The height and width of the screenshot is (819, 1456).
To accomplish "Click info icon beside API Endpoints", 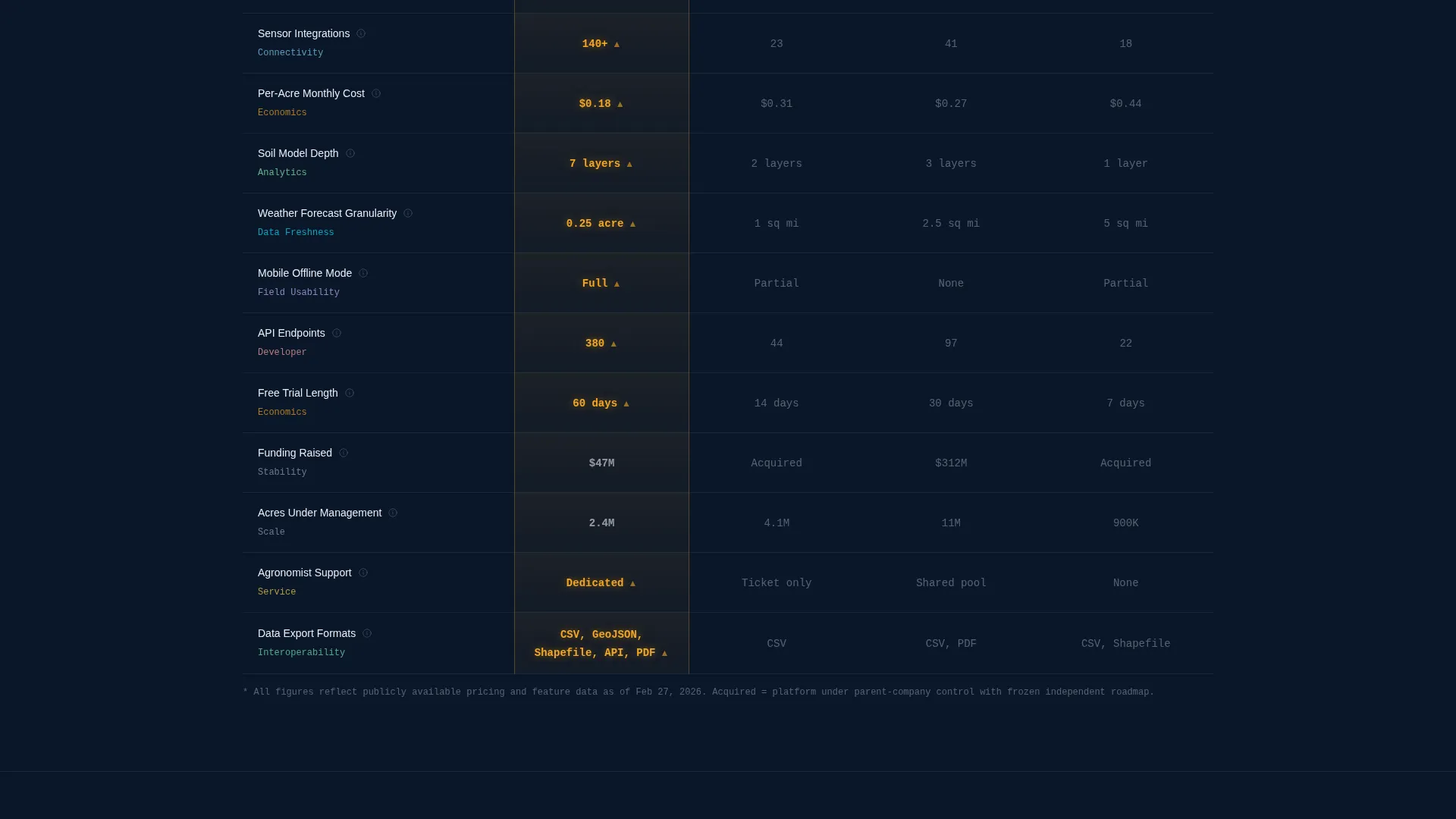I will click(x=337, y=333).
